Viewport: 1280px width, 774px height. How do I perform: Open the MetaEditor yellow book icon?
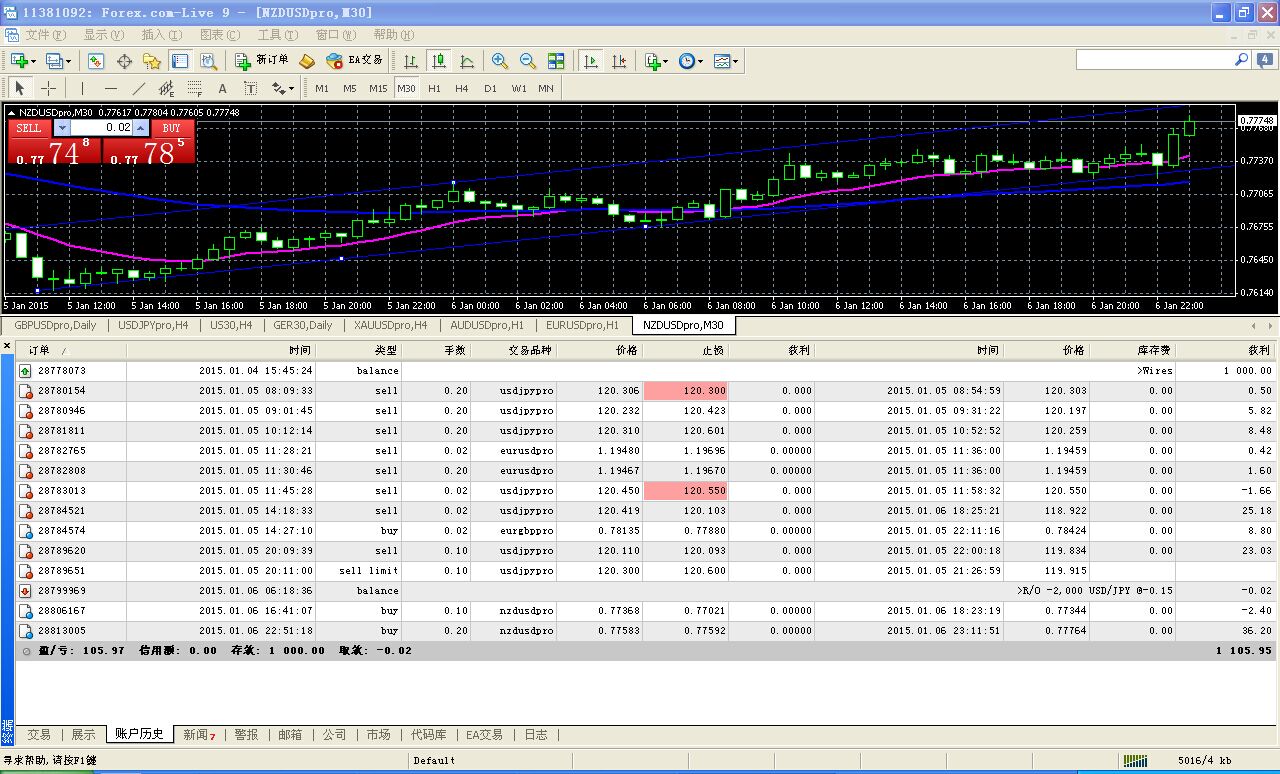pos(307,61)
